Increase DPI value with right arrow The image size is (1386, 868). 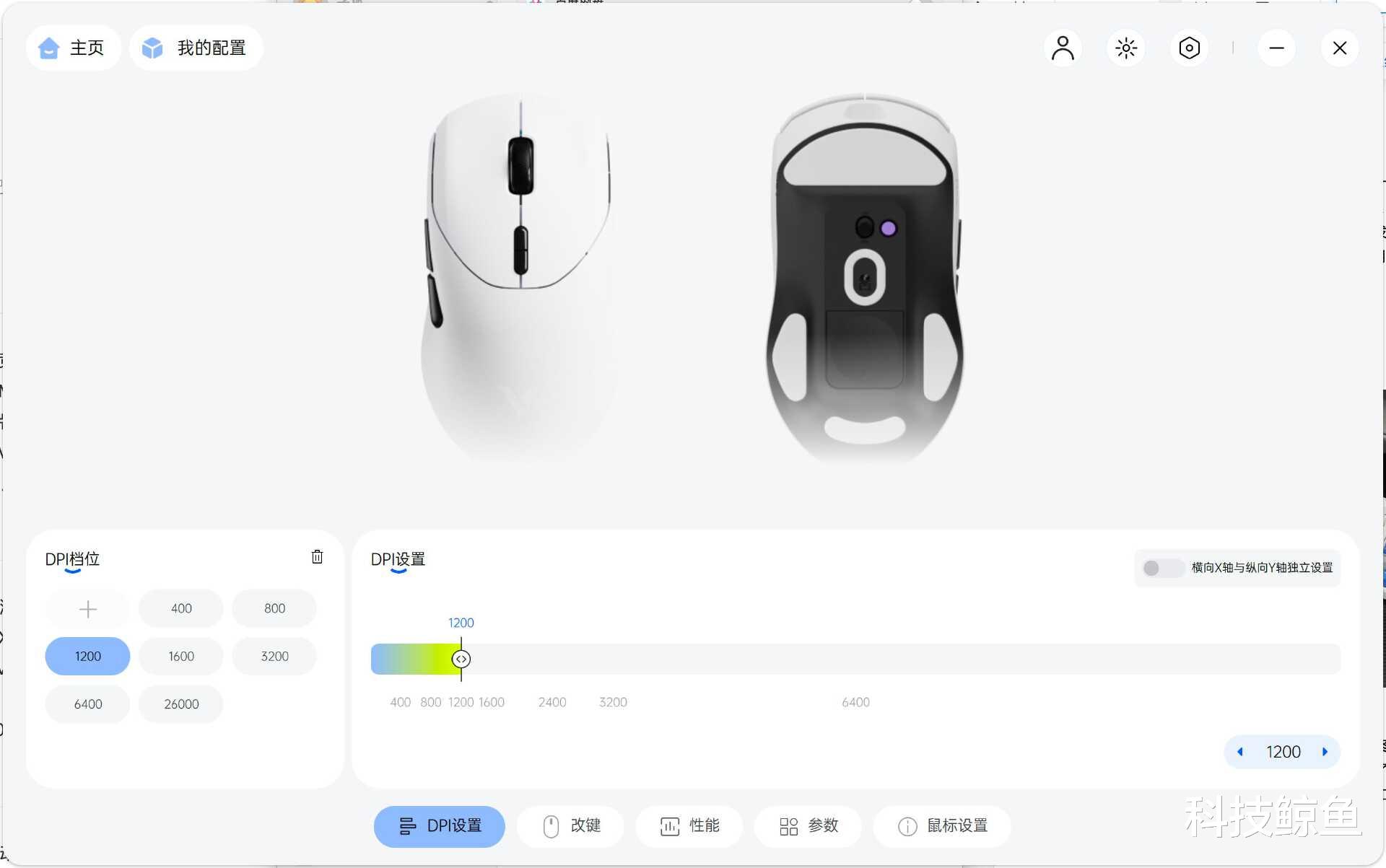(1325, 752)
